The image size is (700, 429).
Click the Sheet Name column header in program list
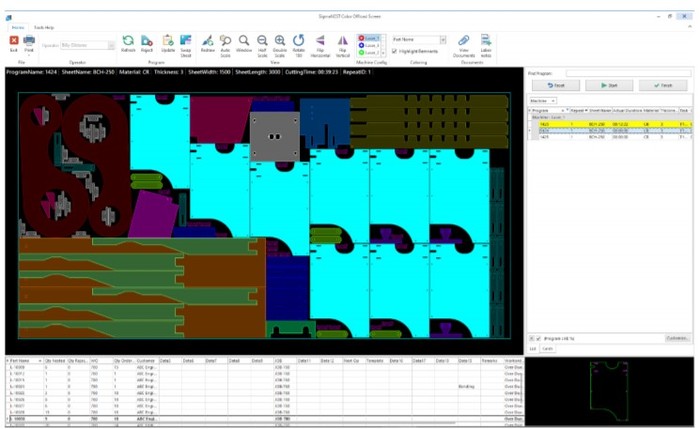click(600, 110)
